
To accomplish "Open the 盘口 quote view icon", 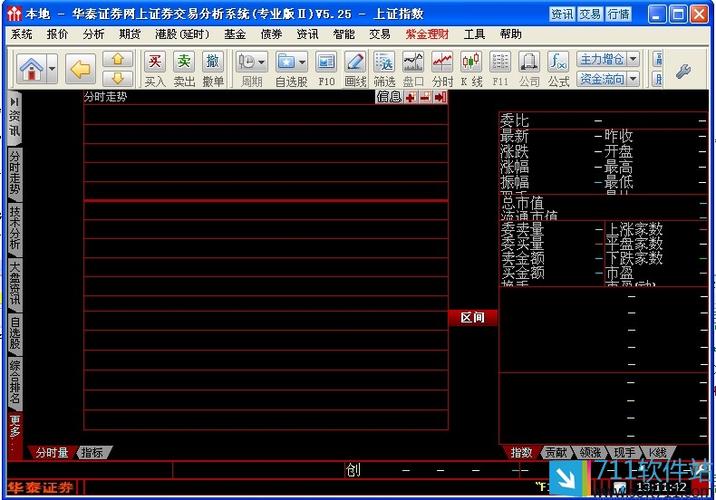I will click(x=413, y=62).
